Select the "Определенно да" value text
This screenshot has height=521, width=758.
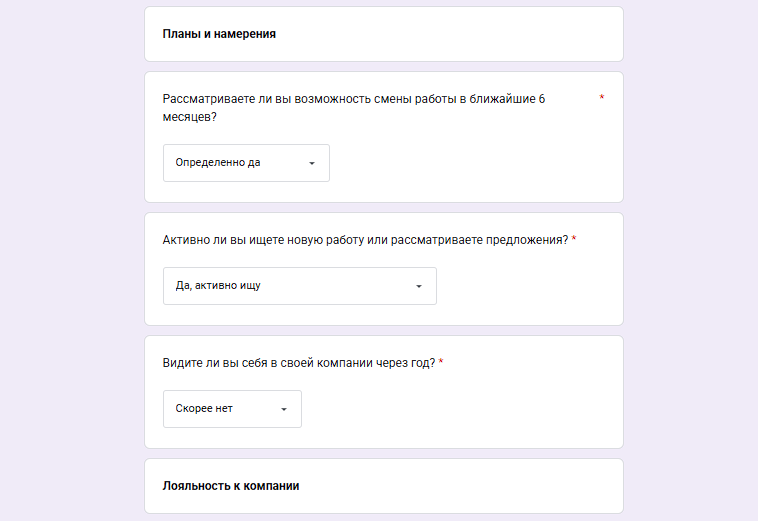(x=218, y=163)
